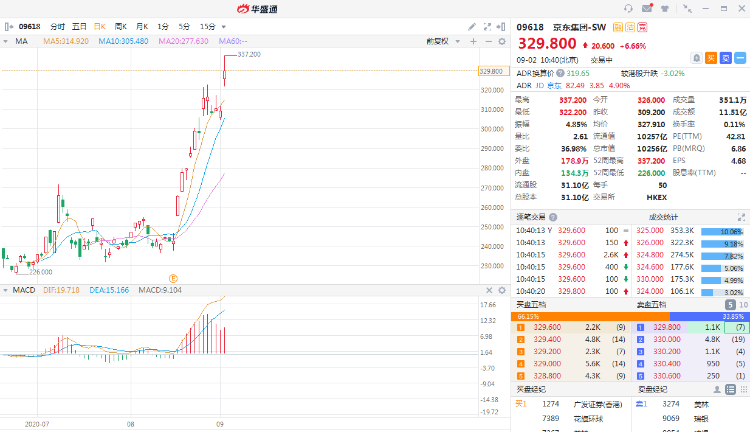Click the customer service headset icon

627,8
